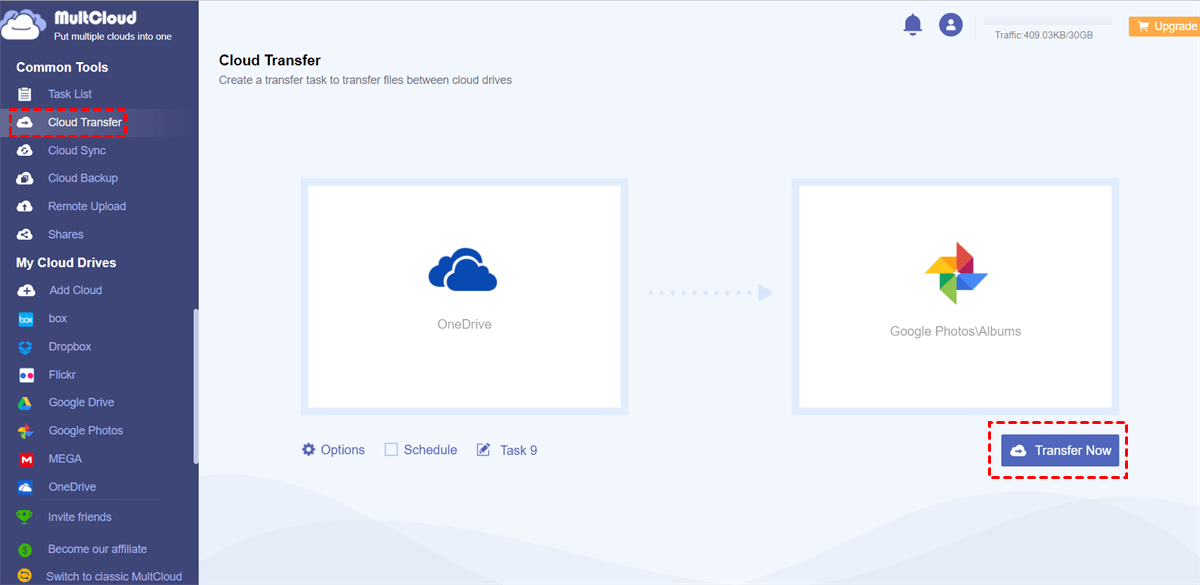
Task: Click the Cloud Transfer page heading
Action: coord(270,61)
